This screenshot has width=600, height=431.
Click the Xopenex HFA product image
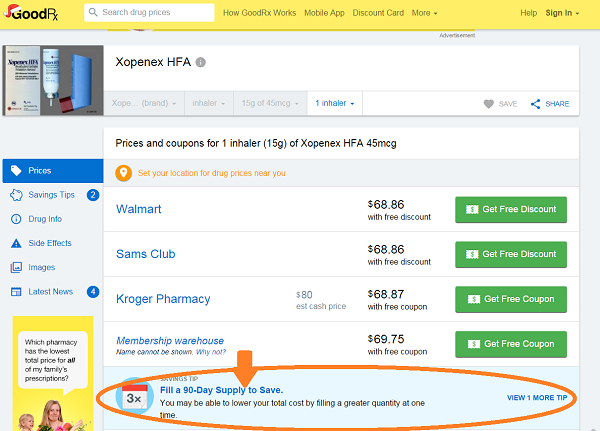tap(53, 80)
